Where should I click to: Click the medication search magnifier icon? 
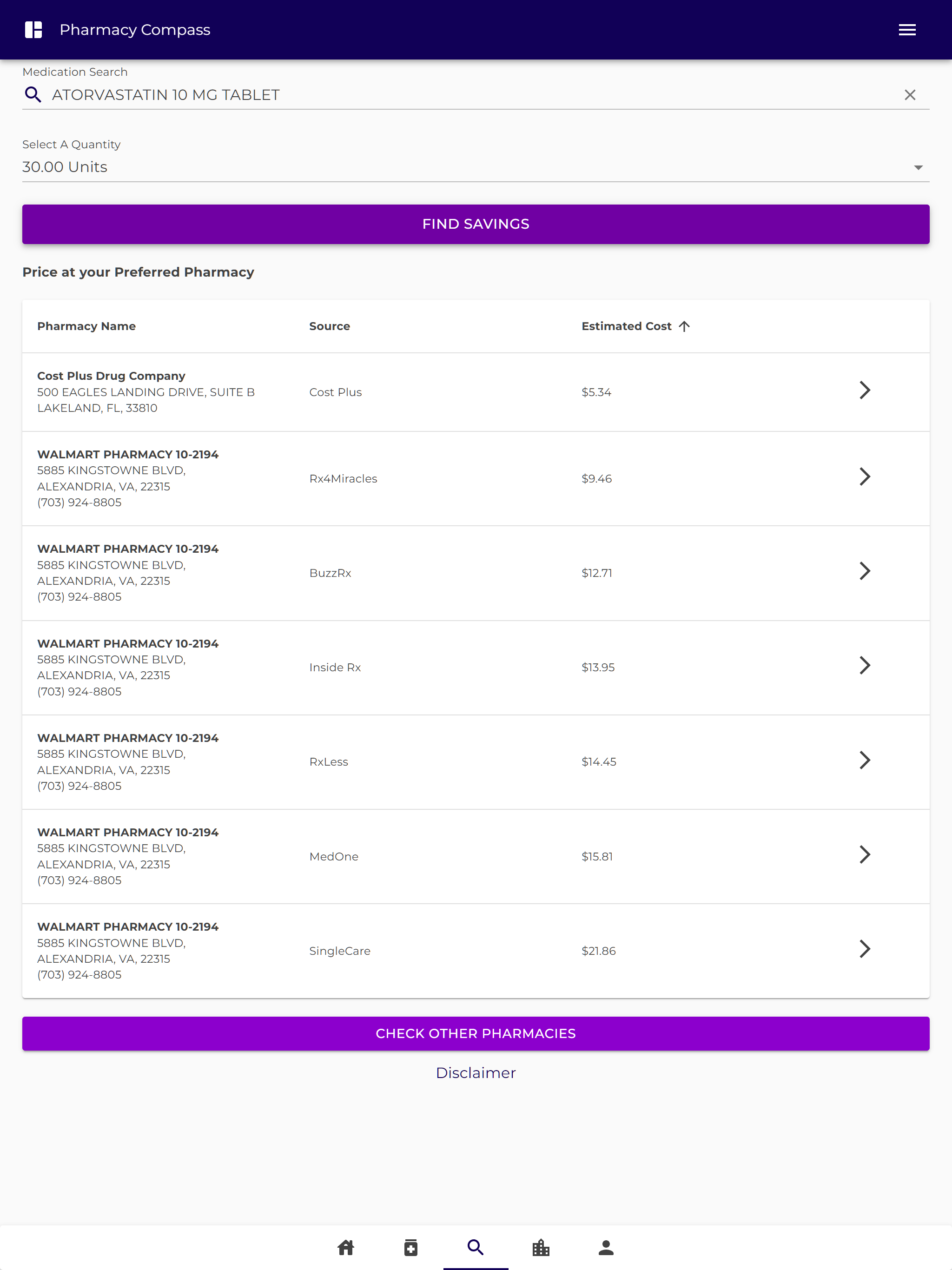33,95
